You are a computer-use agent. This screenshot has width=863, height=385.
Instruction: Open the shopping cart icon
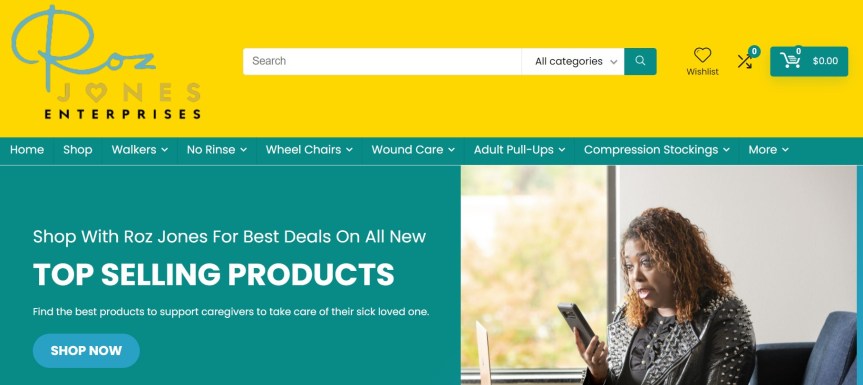click(790, 60)
